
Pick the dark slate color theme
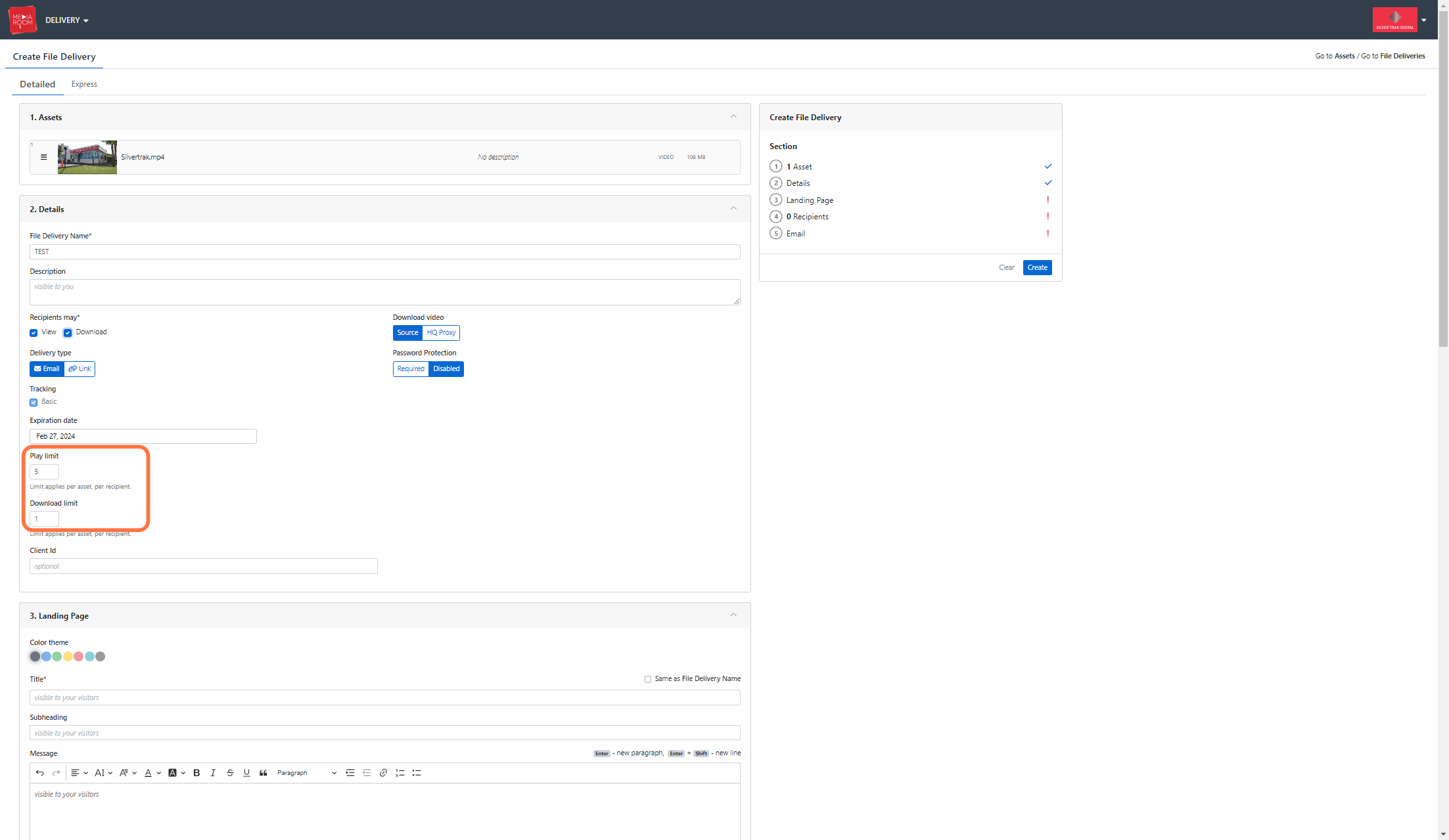click(35, 657)
